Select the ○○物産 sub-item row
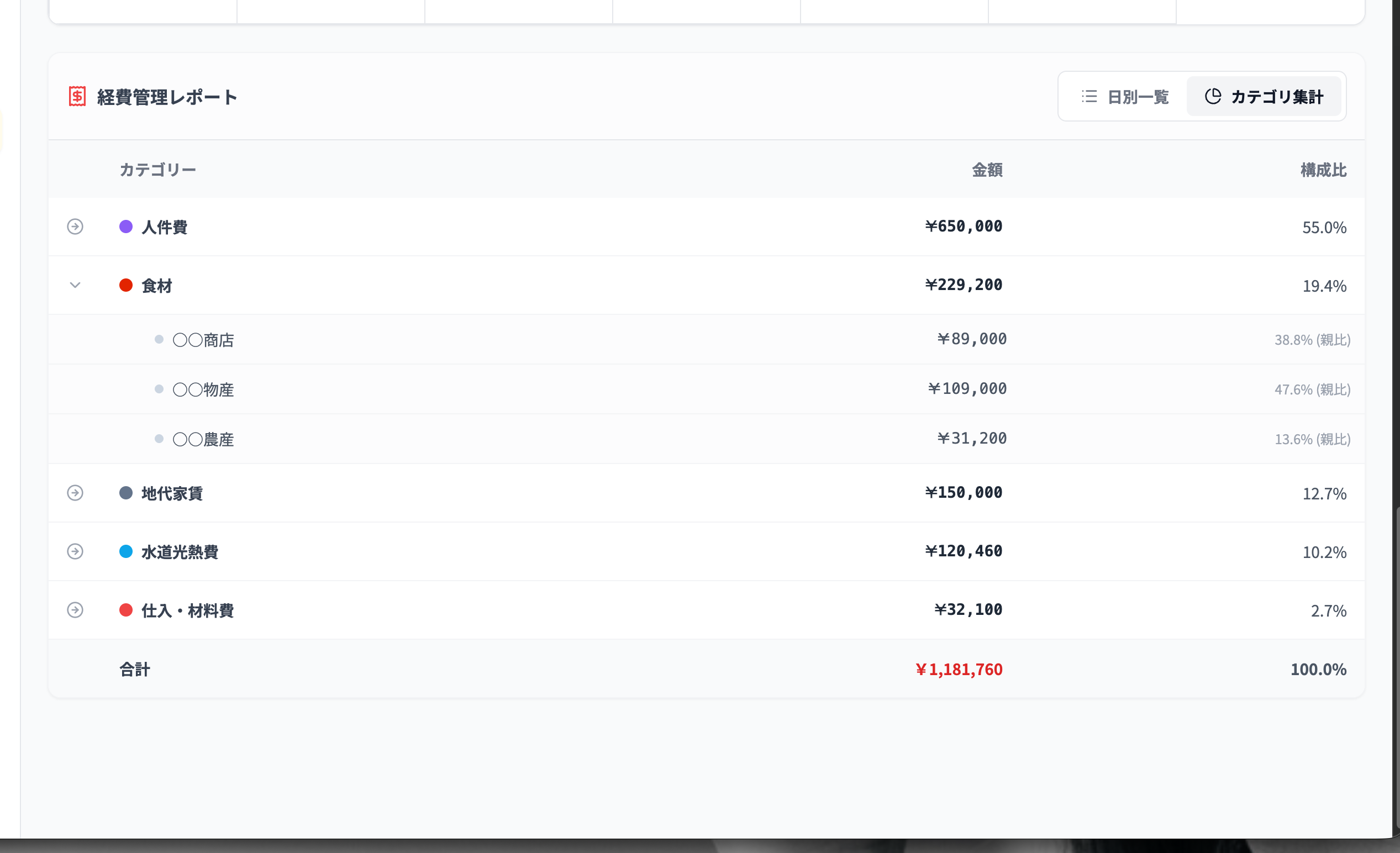This screenshot has height=853, width=1400. (706, 389)
